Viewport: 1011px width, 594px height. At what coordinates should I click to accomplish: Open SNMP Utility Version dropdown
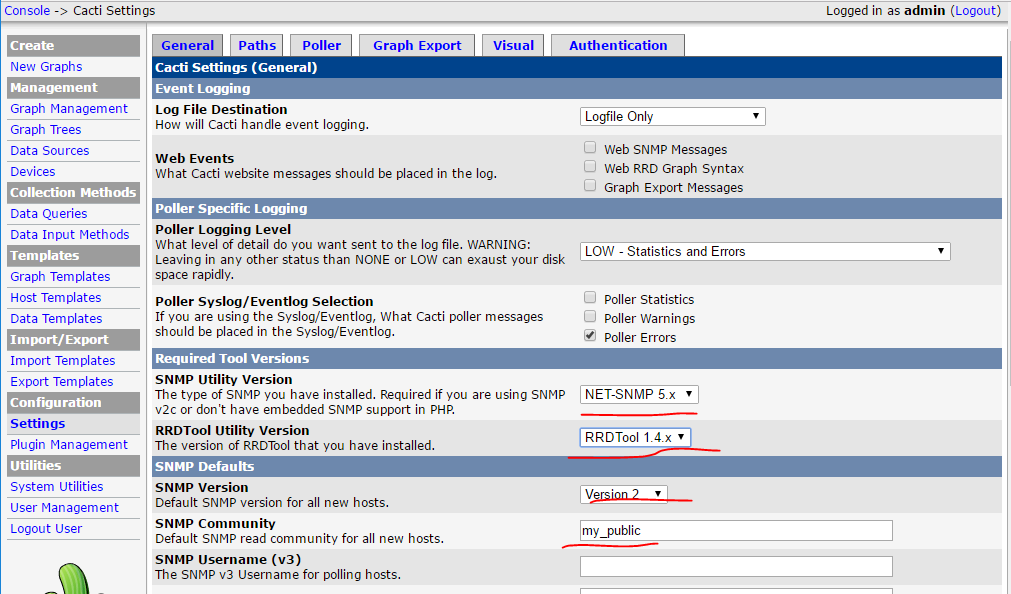click(639, 394)
